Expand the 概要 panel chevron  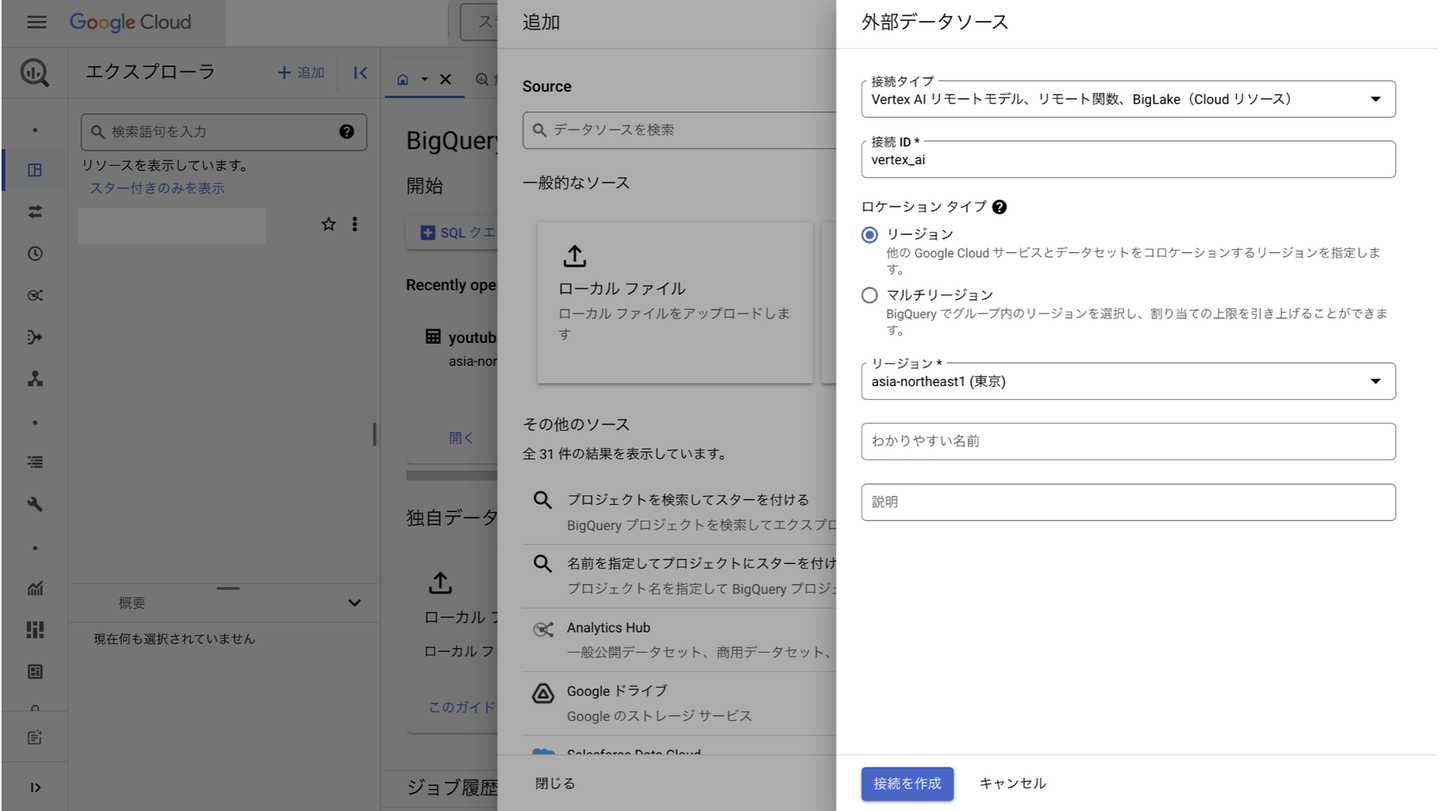pos(354,603)
